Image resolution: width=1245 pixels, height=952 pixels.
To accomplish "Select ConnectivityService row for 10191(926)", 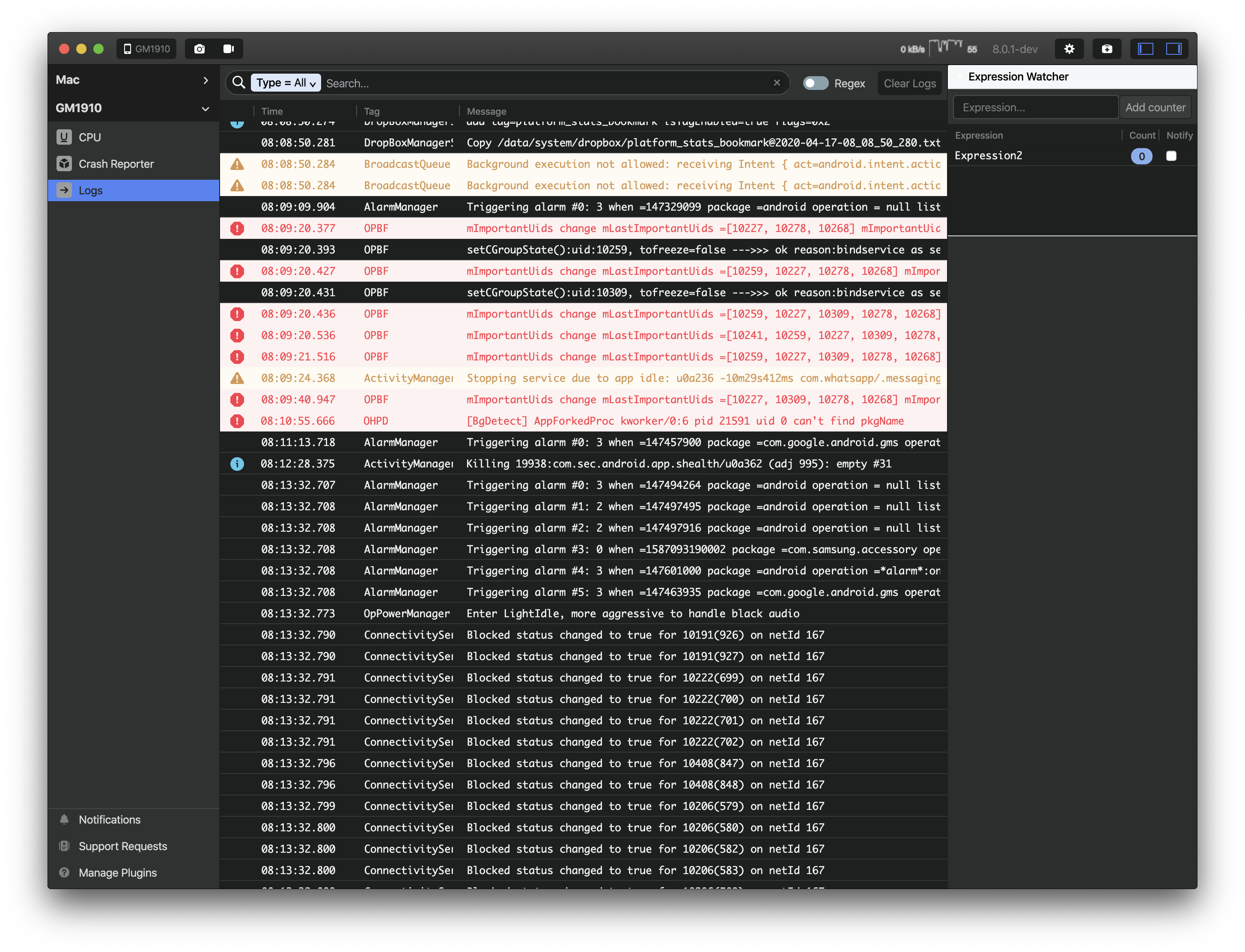I will [583, 635].
